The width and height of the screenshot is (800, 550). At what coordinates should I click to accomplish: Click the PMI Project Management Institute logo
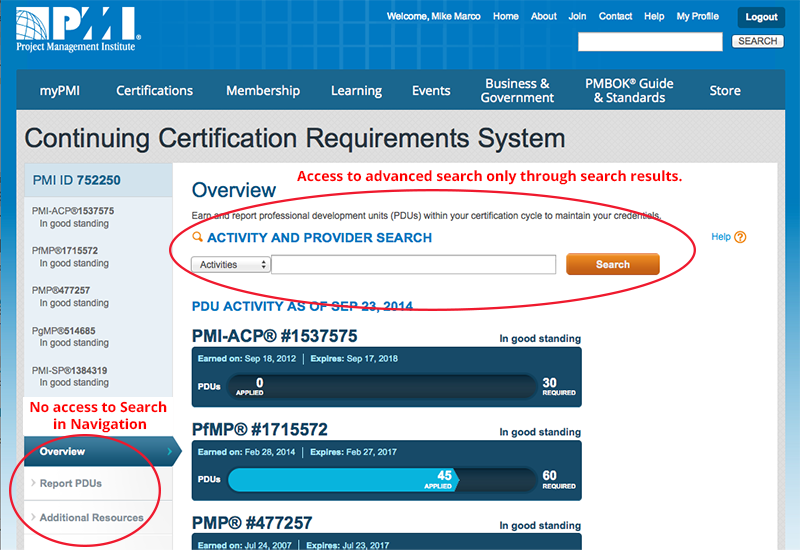click(x=78, y=30)
